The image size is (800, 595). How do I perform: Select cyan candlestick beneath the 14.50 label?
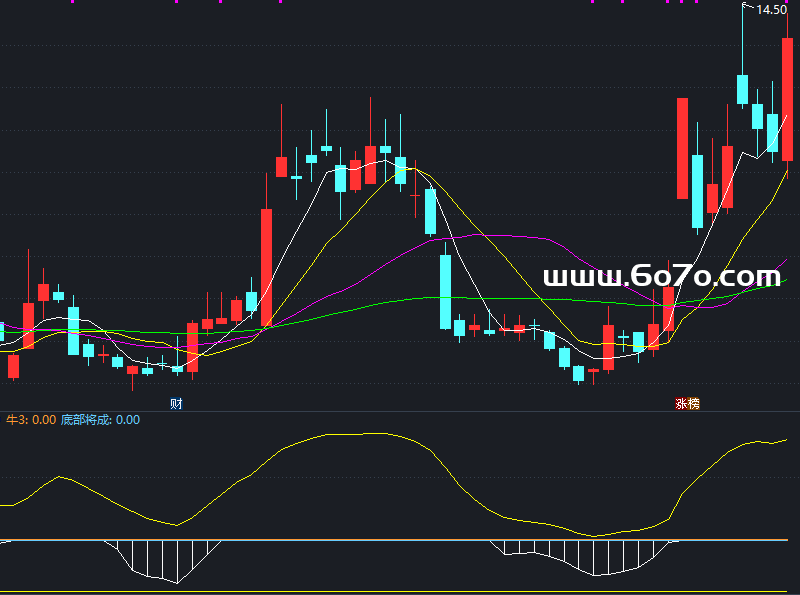[x=743, y=89]
